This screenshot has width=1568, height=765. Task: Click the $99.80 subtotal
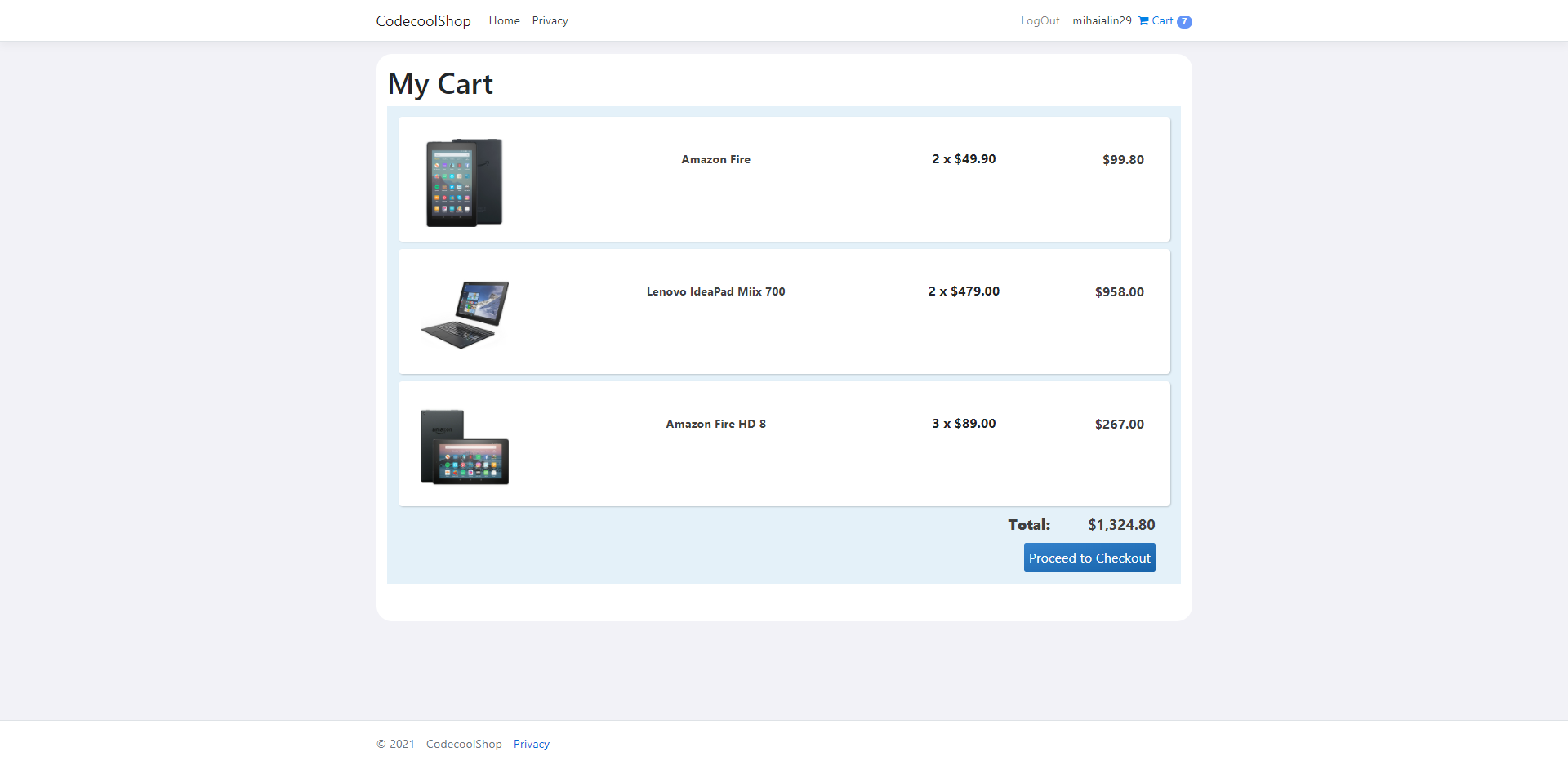click(x=1123, y=160)
